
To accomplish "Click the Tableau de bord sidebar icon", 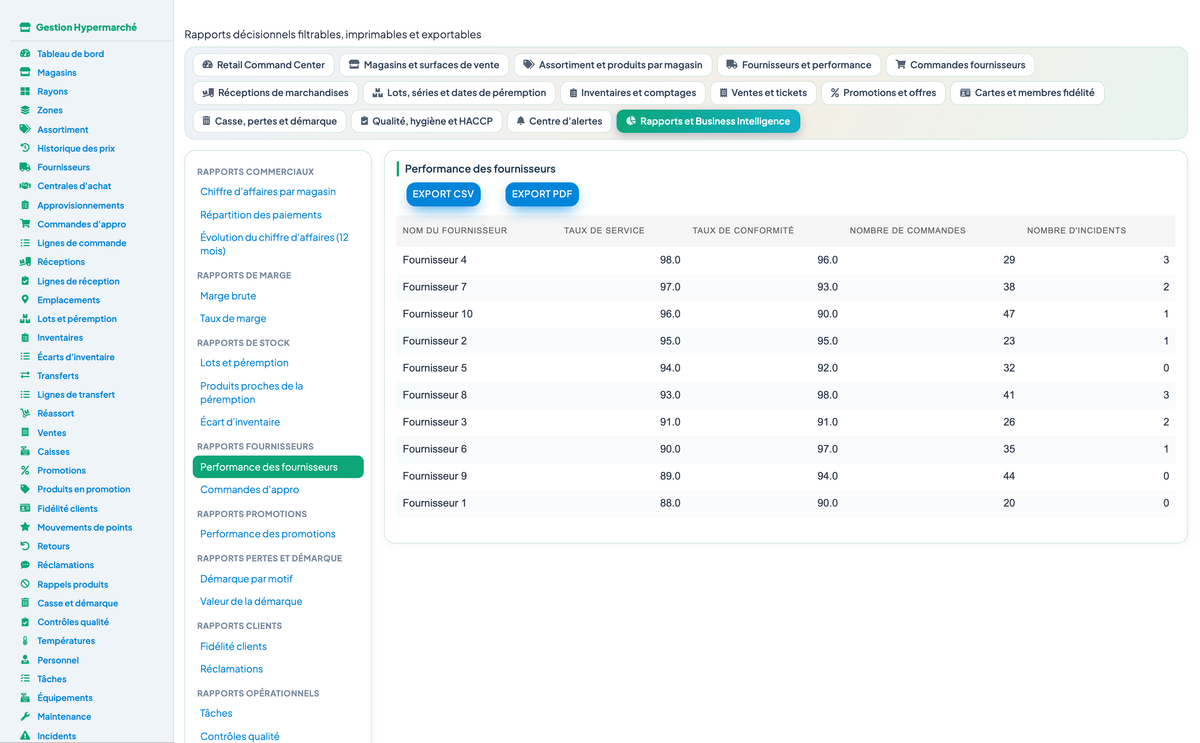I will (x=25, y=54).
